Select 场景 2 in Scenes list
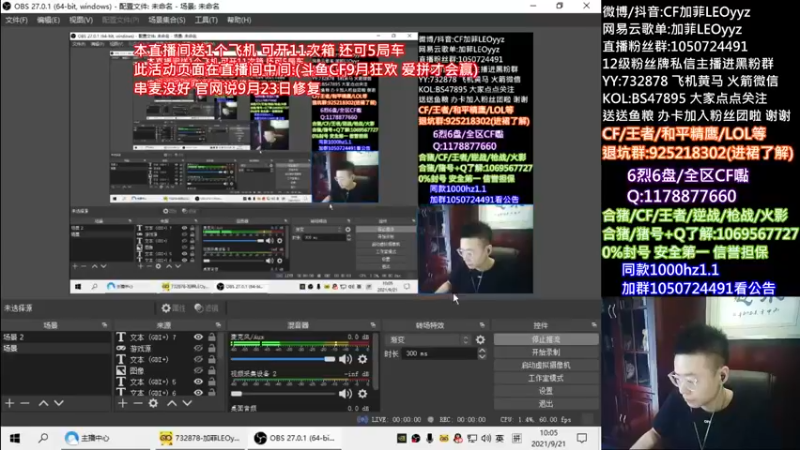The width and height of the screenshot is (800, 450). pos(56,337)
